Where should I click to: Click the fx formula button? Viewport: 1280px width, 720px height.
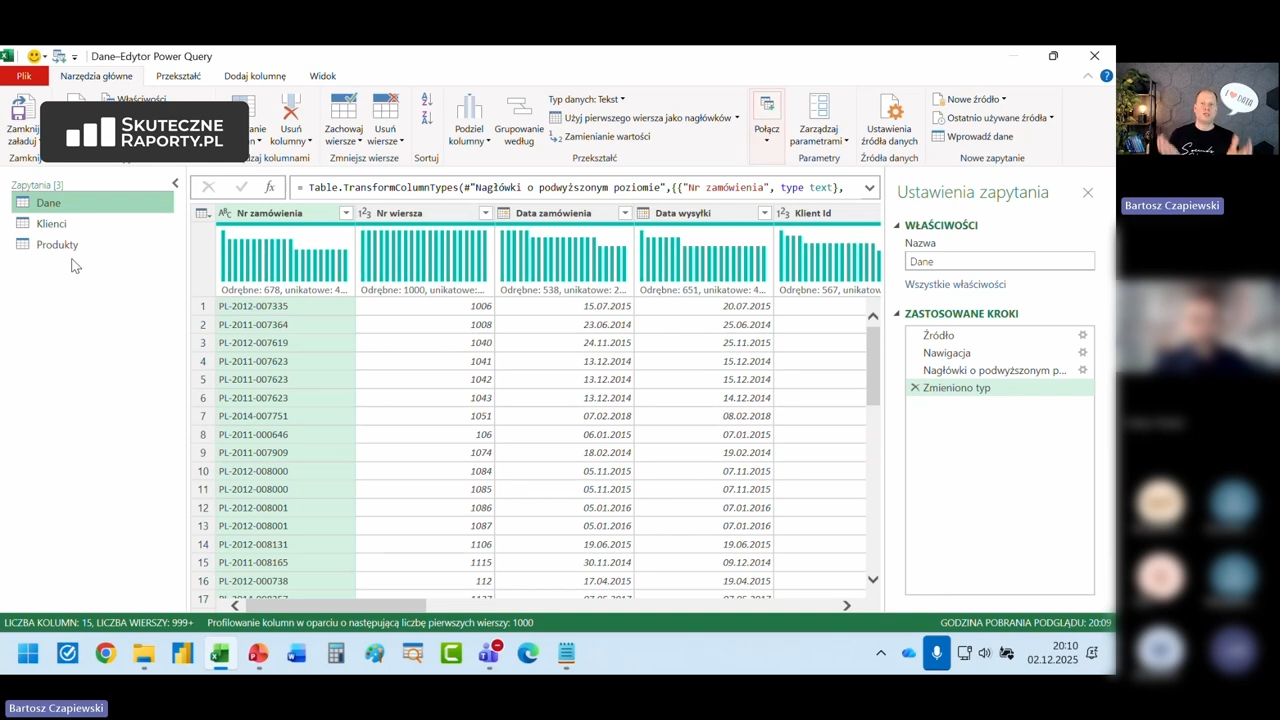(270, 187)
